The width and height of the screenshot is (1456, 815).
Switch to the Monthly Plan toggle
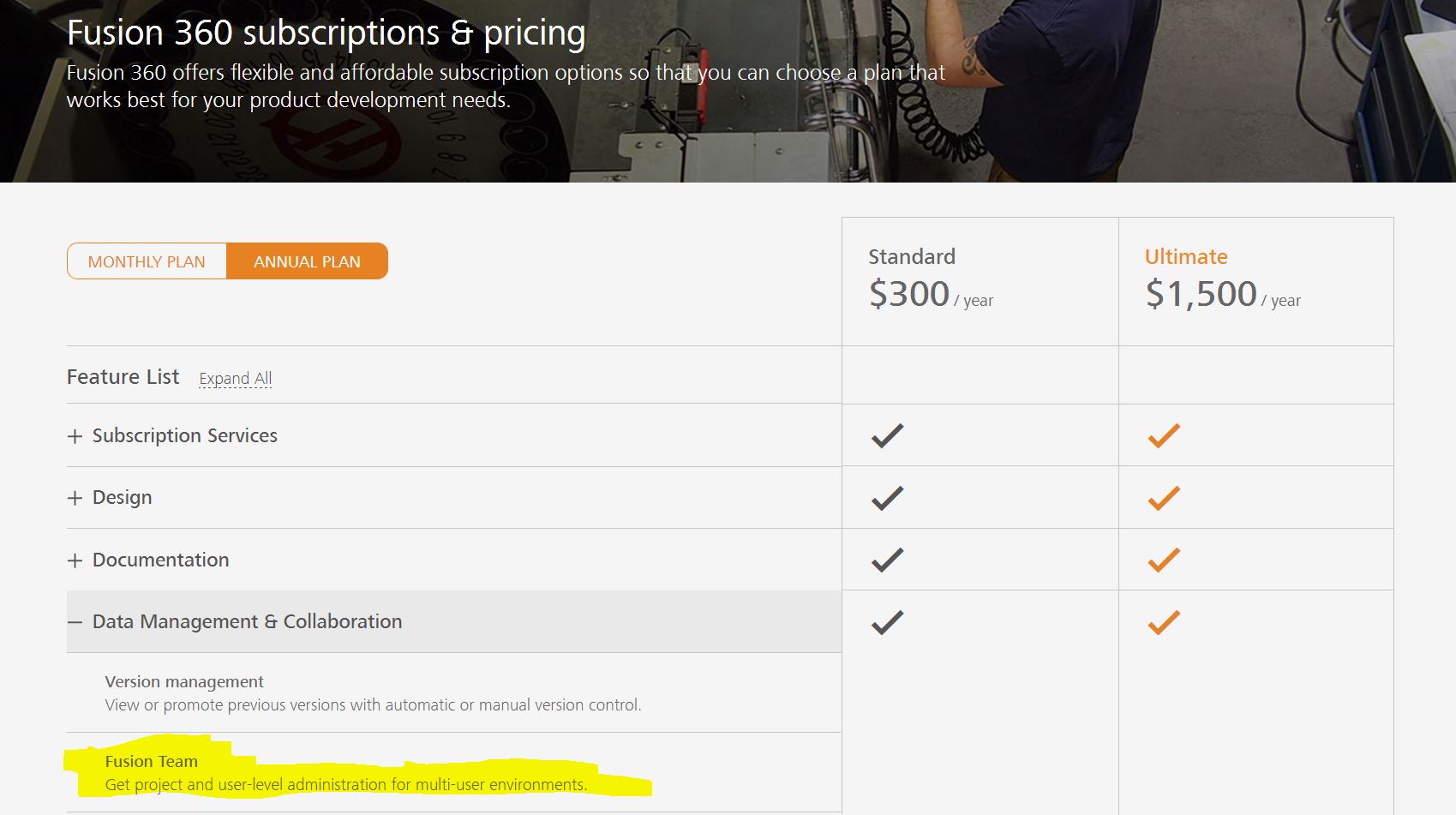click(x=147, y=261)
